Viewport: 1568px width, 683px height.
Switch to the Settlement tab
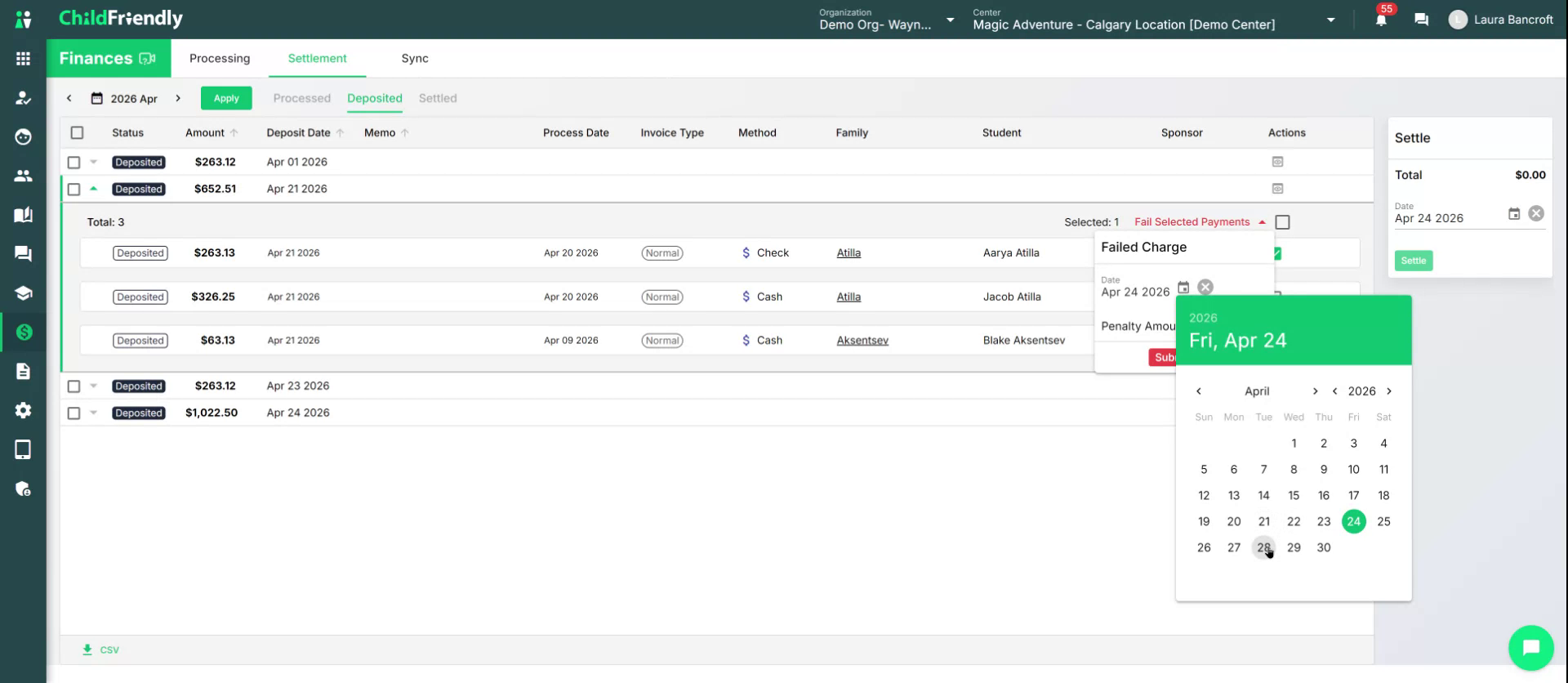[x=317, y=59]
